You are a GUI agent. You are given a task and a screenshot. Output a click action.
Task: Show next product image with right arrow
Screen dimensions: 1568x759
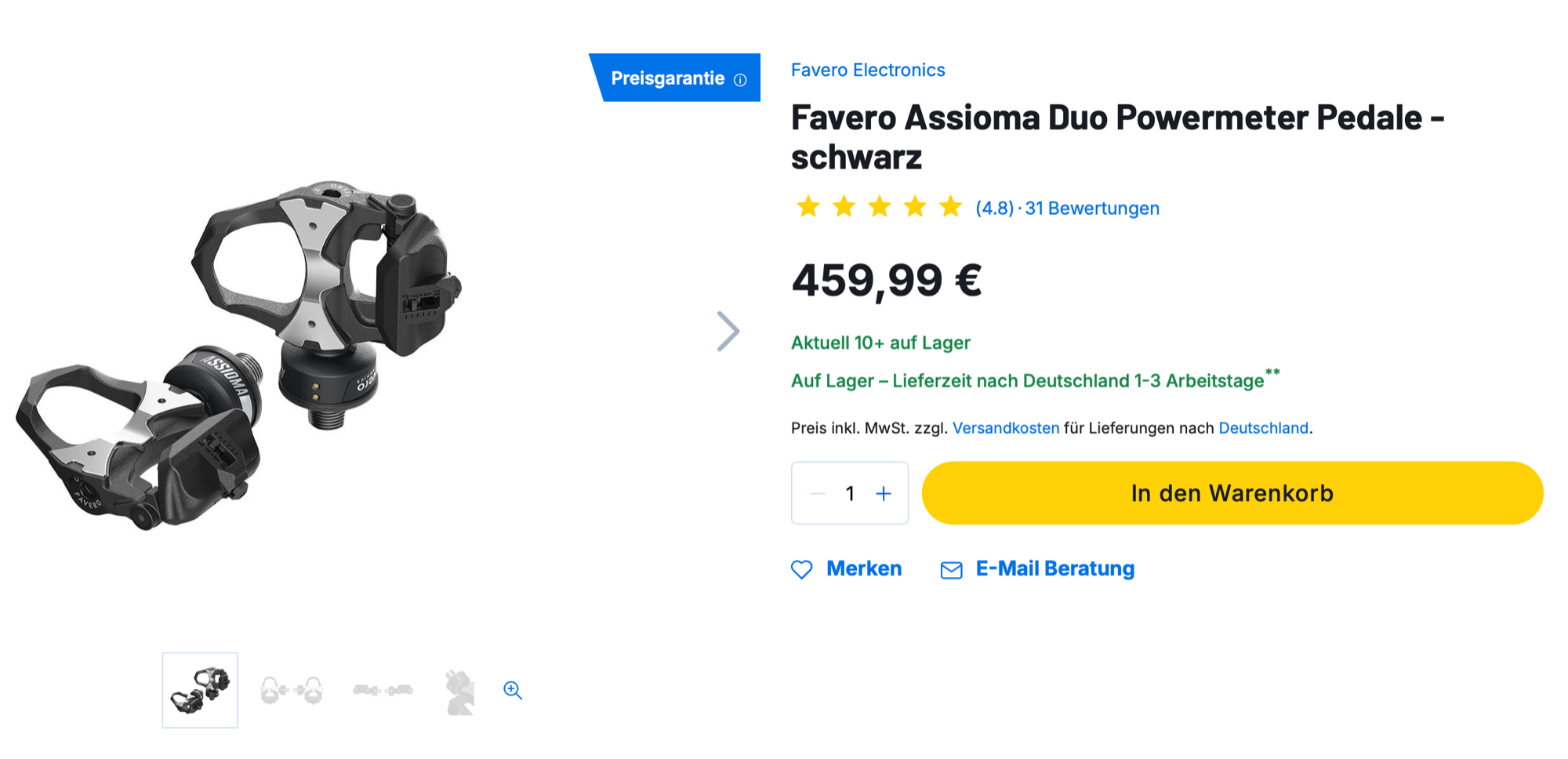[x=728, y=331]
